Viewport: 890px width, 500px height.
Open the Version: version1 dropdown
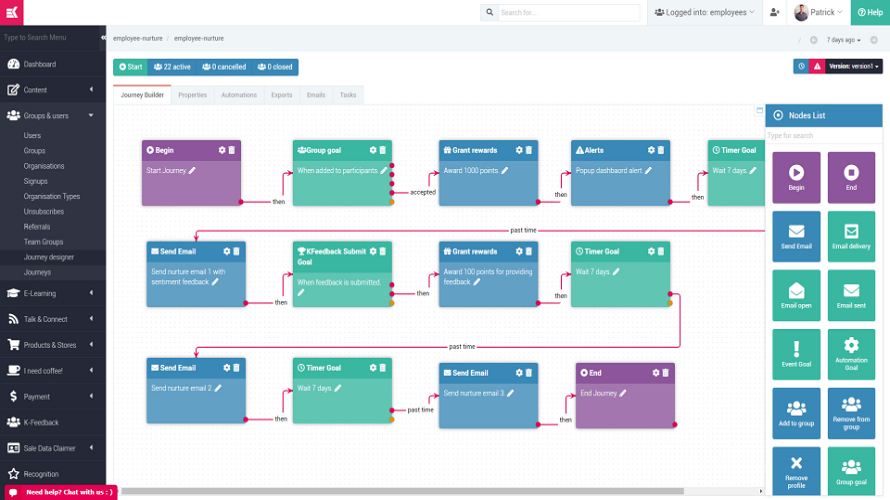pyautogui.click(x=854, y=66)
